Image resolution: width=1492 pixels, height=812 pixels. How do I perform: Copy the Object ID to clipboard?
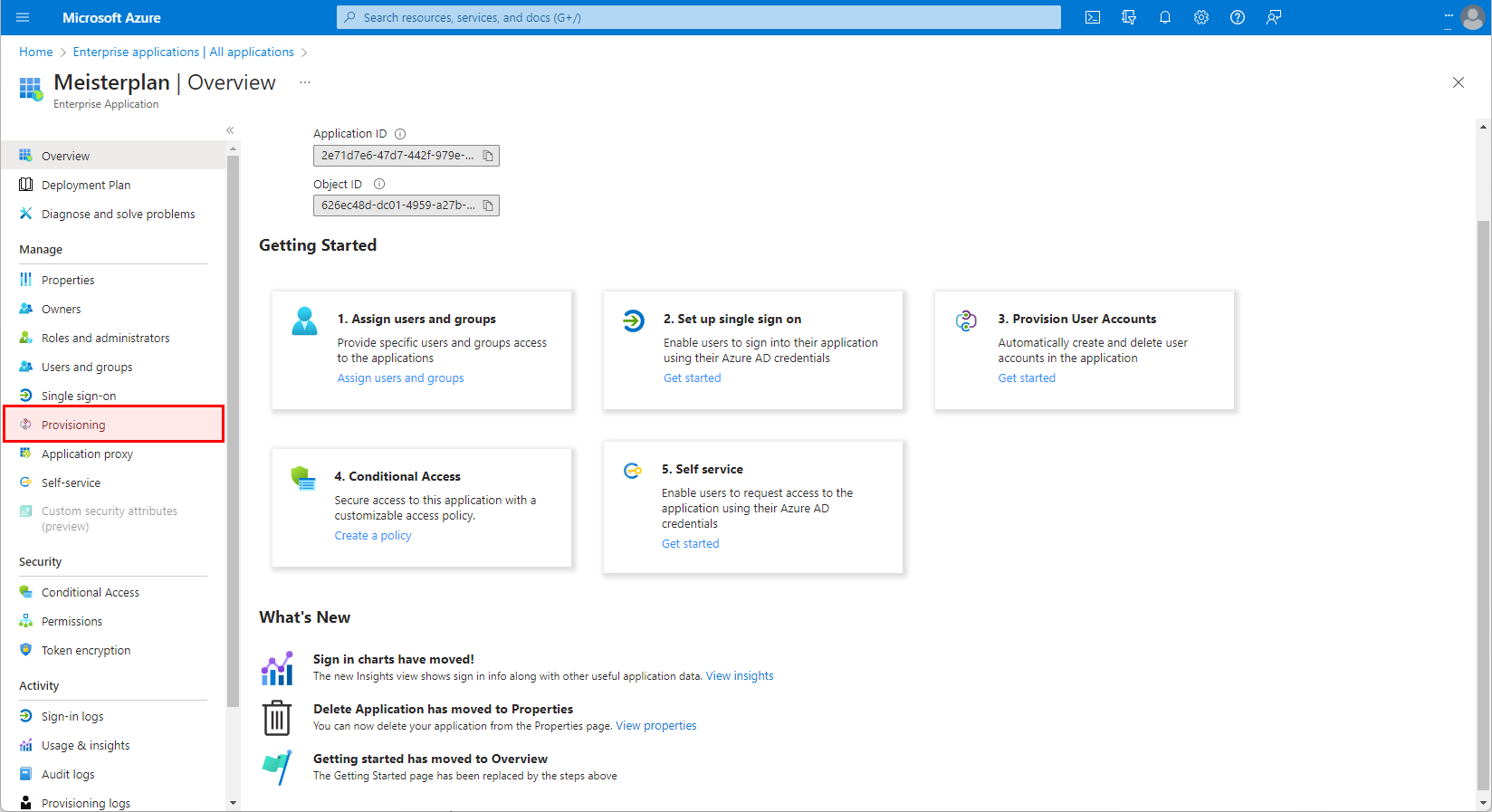click(x=488, y=205)
